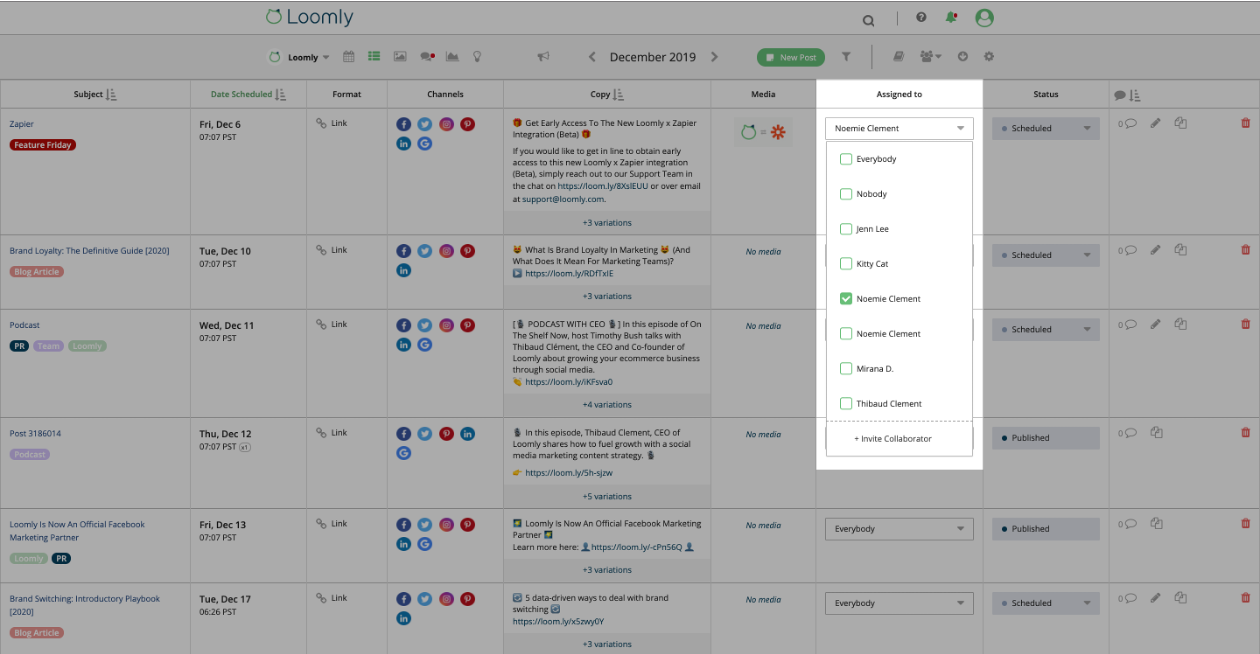Click the New Post button
Viewport: 1260px width, 654px height.
pyautogui.click(x=791, y=57)
